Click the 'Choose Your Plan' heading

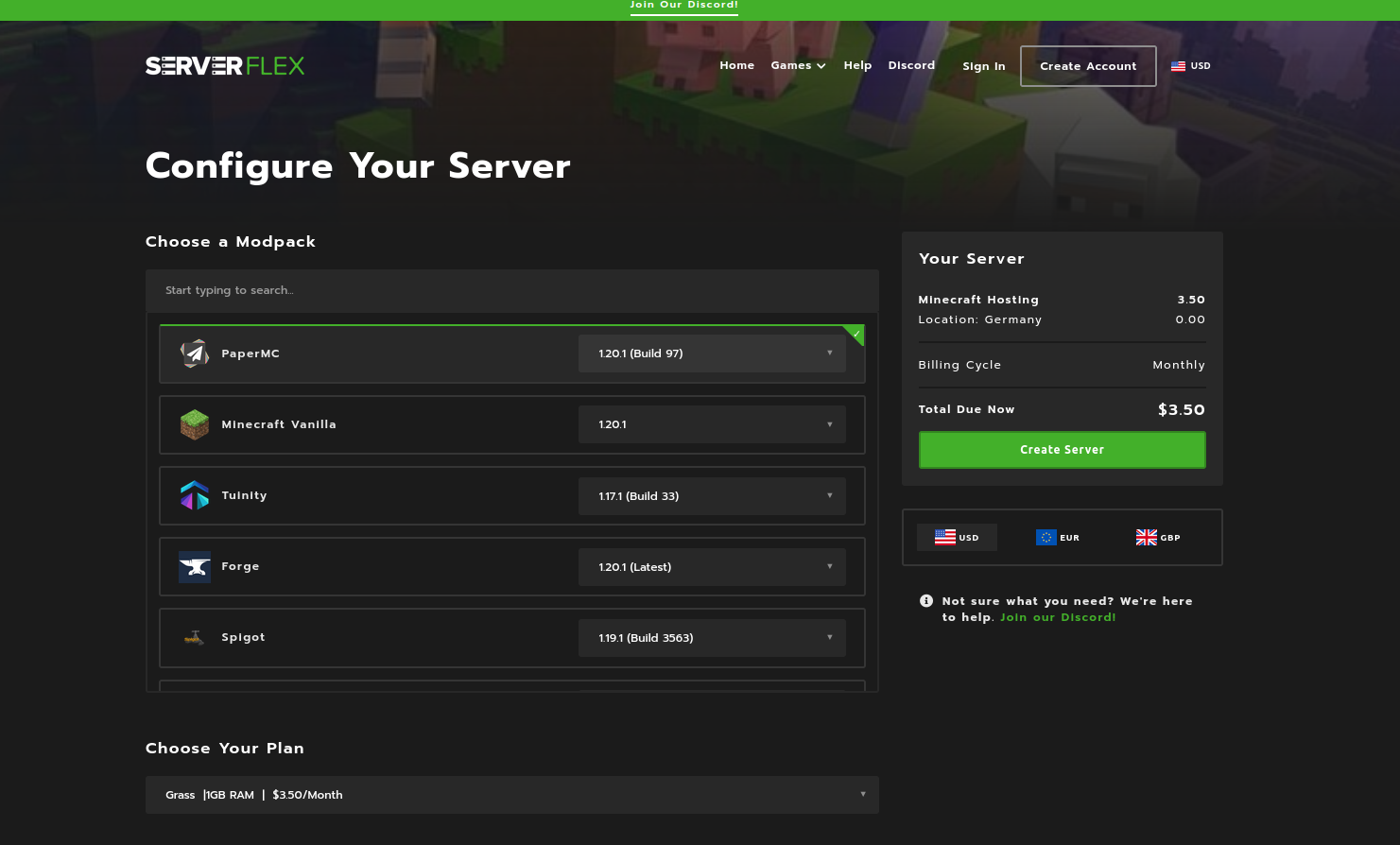[x=225, y=749]
